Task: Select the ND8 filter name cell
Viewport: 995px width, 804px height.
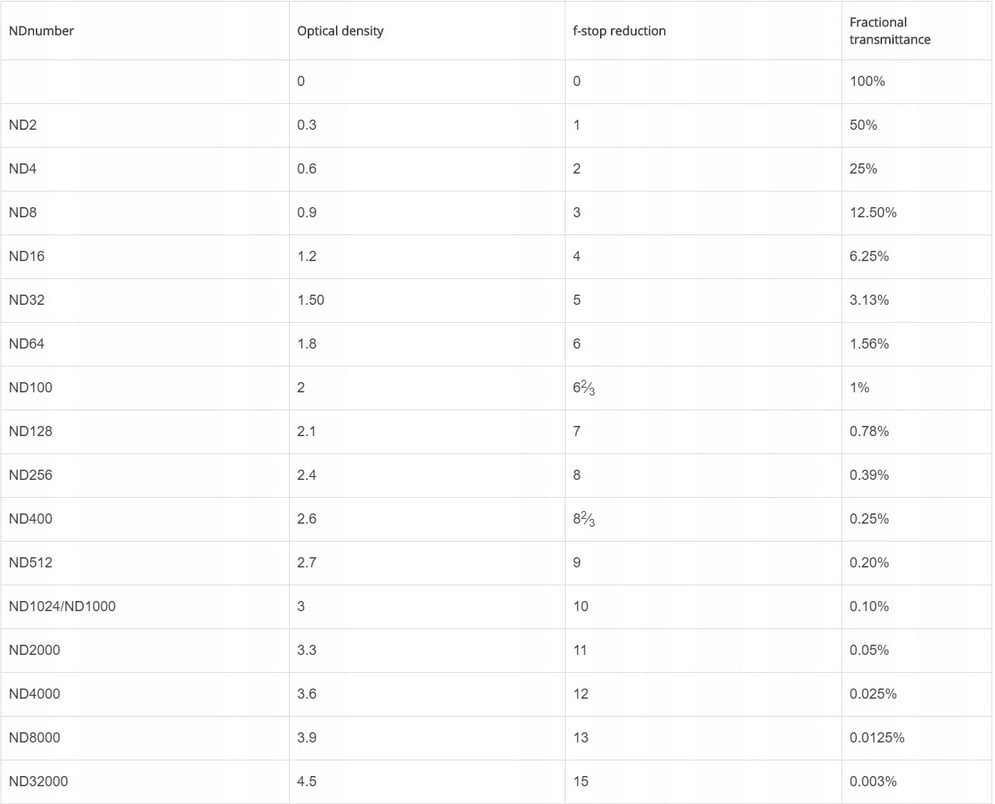Action: coord(22,213)
